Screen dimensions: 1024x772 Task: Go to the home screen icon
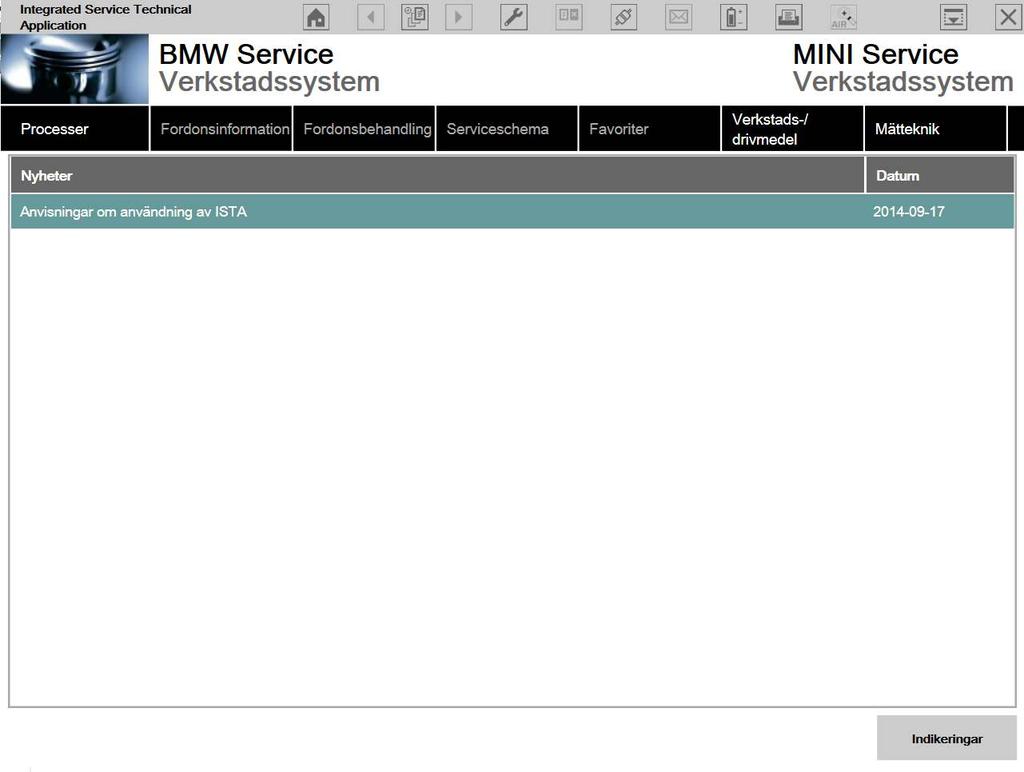316,17
